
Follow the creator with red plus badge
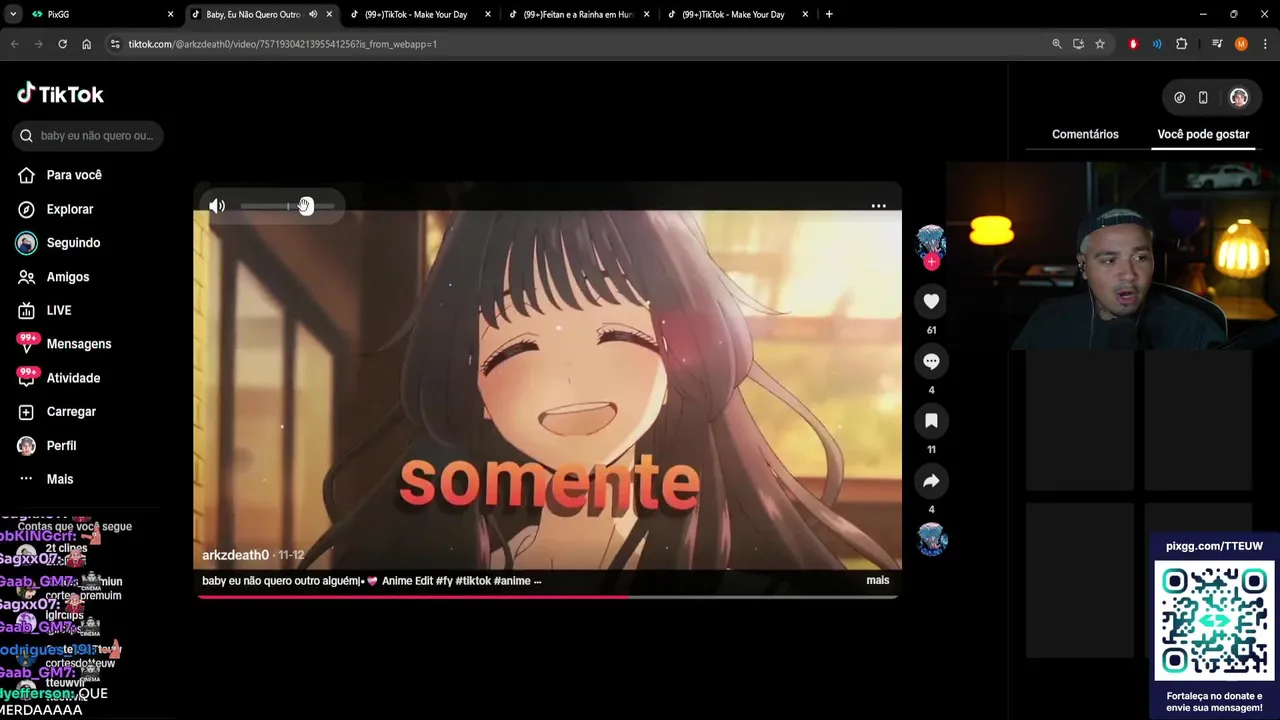(x=931, y=262)
